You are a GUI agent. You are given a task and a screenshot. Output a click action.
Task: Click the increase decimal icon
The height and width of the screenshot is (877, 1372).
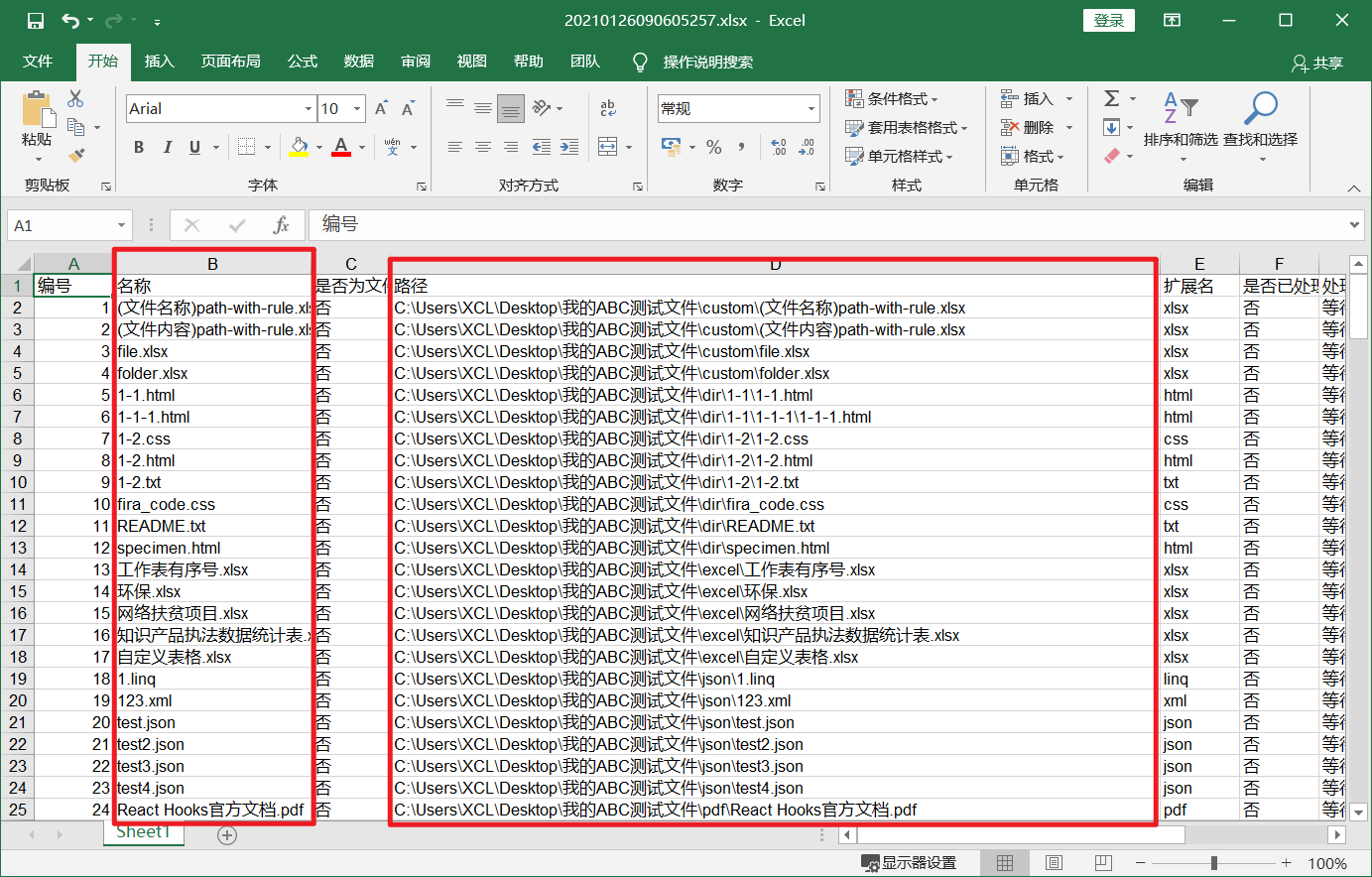click(x=781, y=145)
